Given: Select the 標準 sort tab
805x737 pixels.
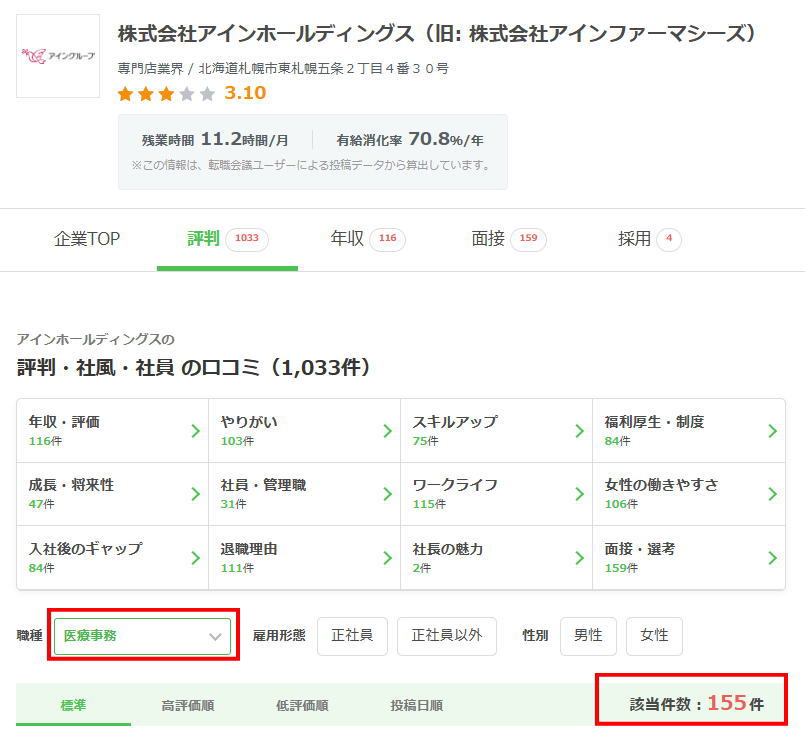Looking at the screenshot, I should tap(73, 705).
